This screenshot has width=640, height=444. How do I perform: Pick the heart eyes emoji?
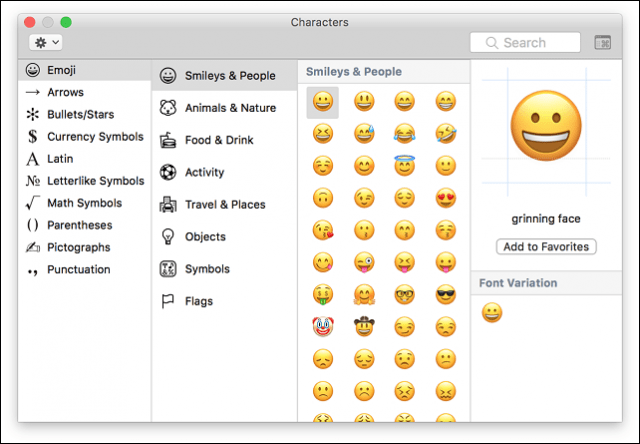pos(445,198)
